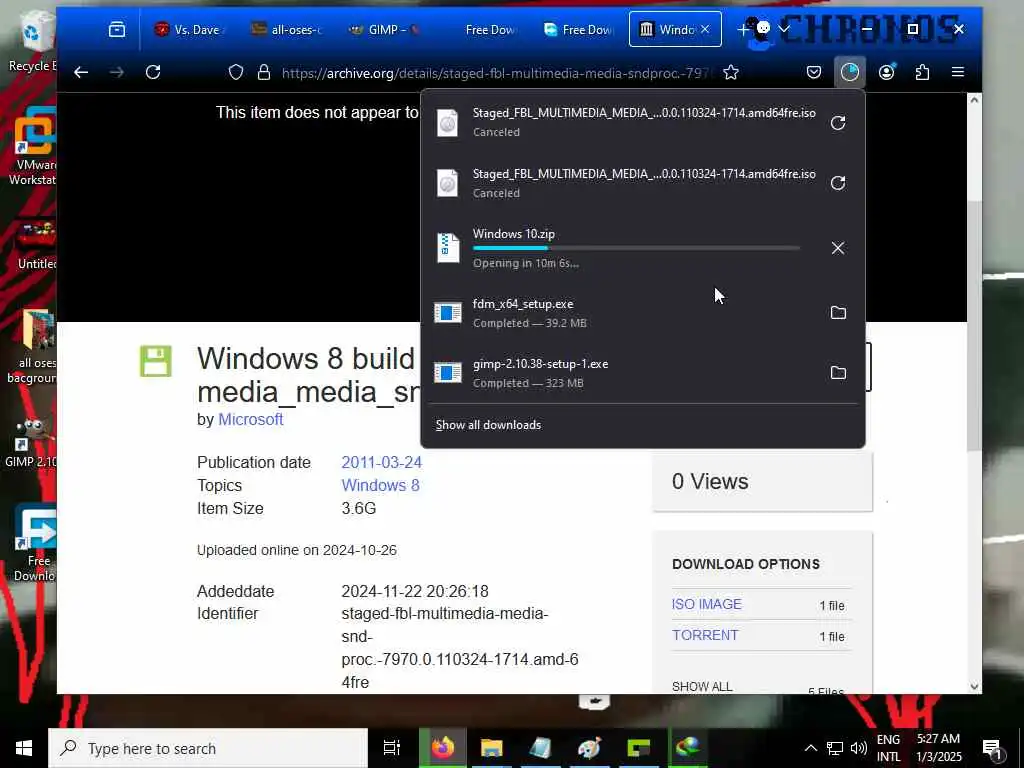
Task: Show hidden system tray icons
Action: 810,748
